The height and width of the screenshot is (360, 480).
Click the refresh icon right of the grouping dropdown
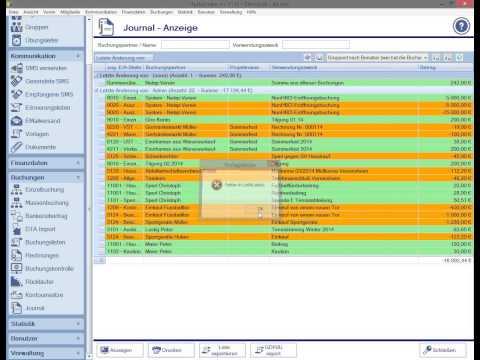[x=460, y=58]
